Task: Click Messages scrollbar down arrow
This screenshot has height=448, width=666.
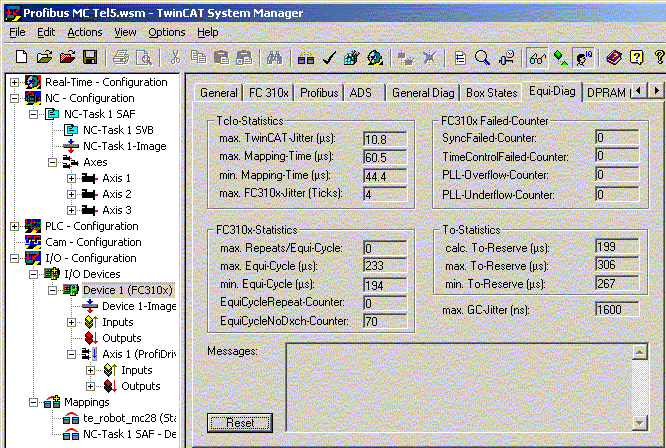Action: [x=640, y=422]
